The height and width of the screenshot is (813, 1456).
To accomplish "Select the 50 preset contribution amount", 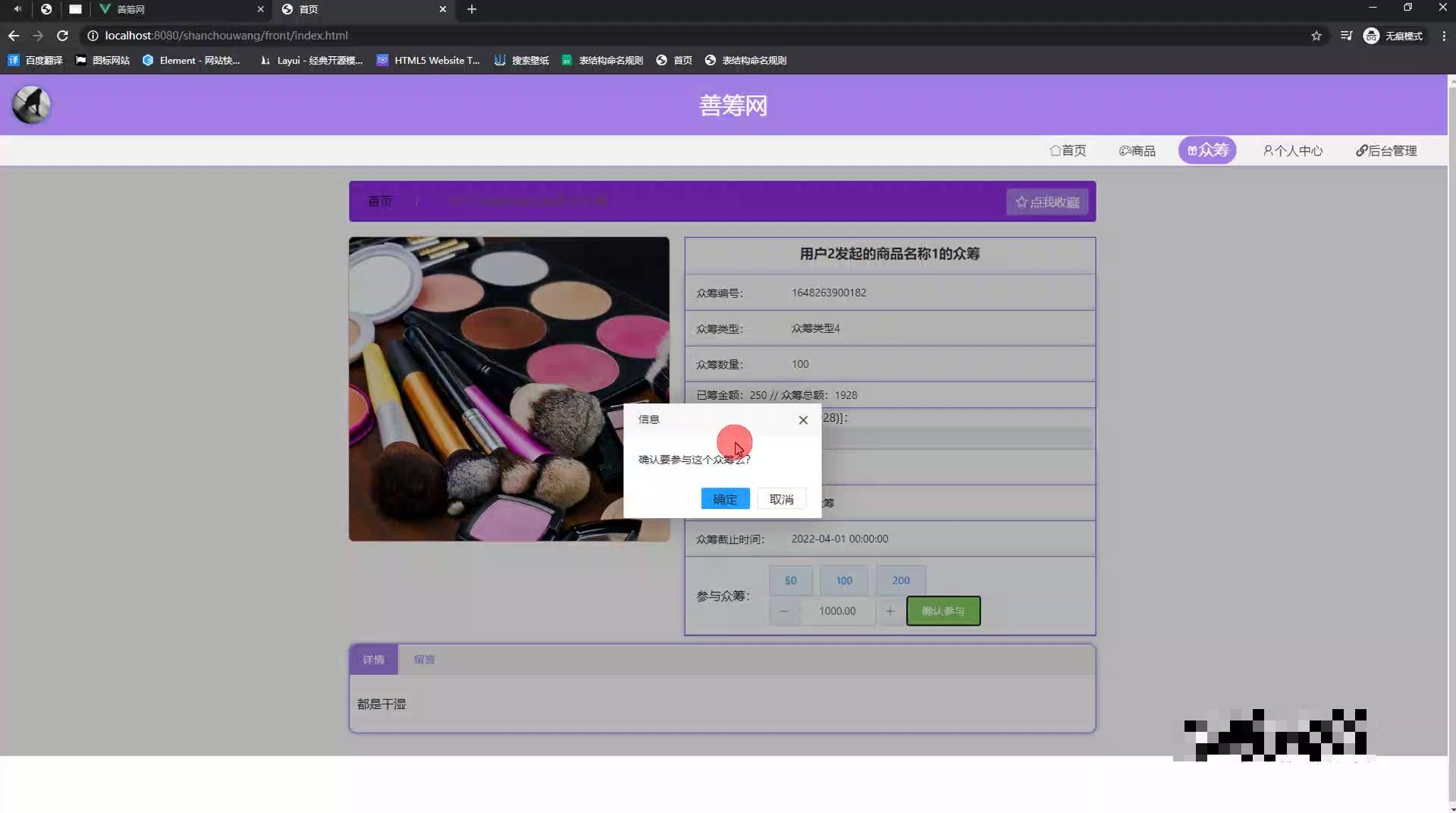I will point(789,580).
